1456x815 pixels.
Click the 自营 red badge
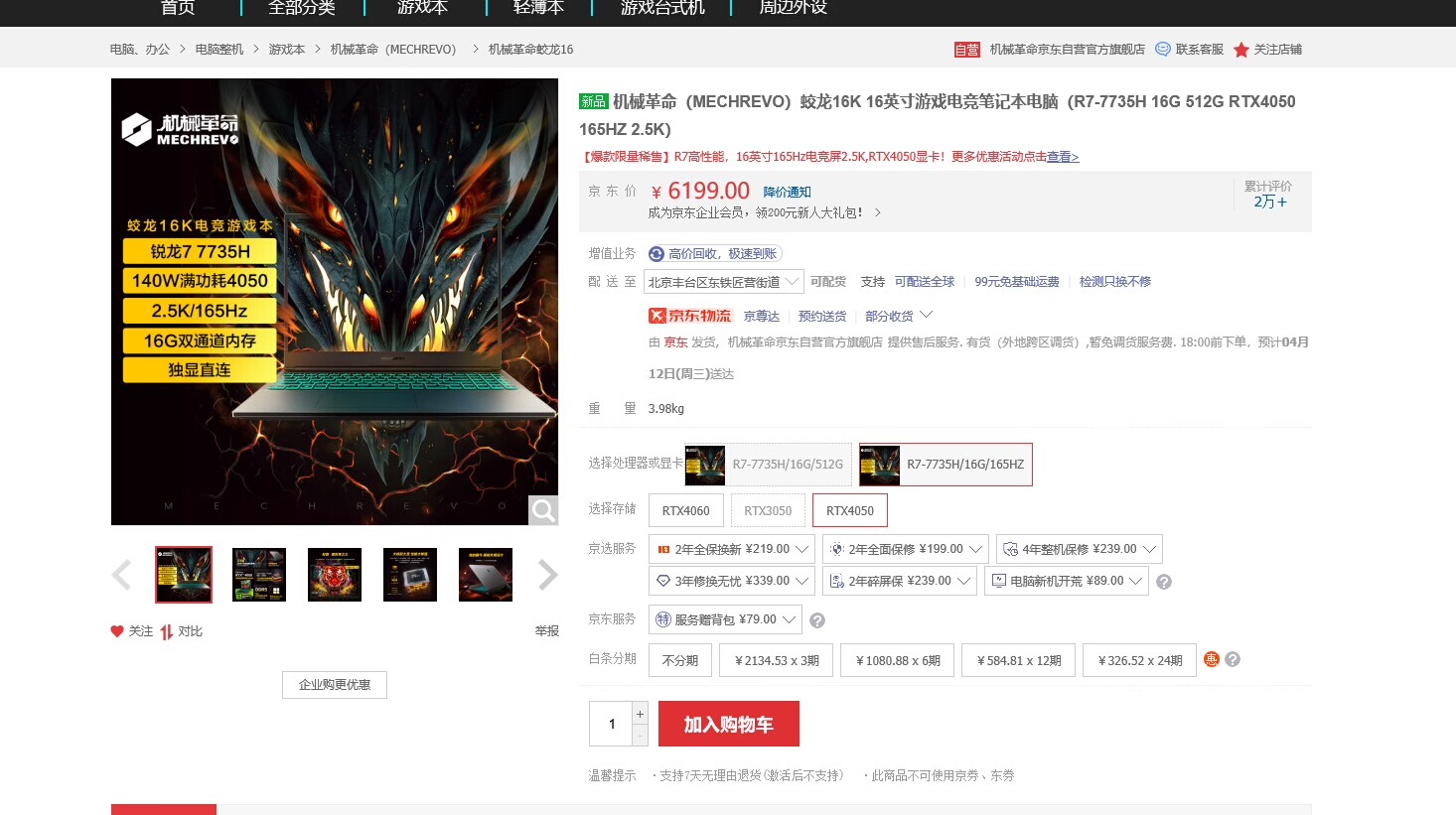point(967,50)
